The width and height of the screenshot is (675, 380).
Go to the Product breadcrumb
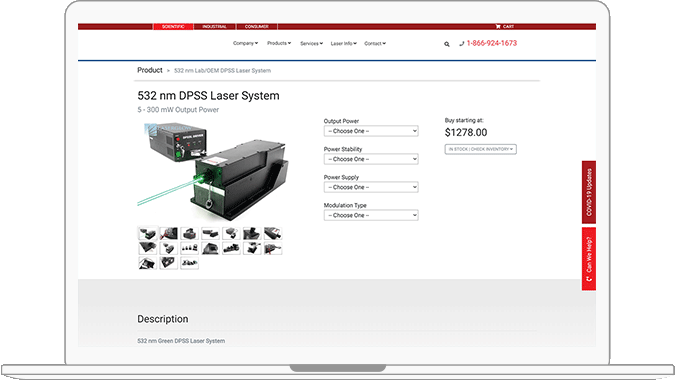click(x=150, y=70)
